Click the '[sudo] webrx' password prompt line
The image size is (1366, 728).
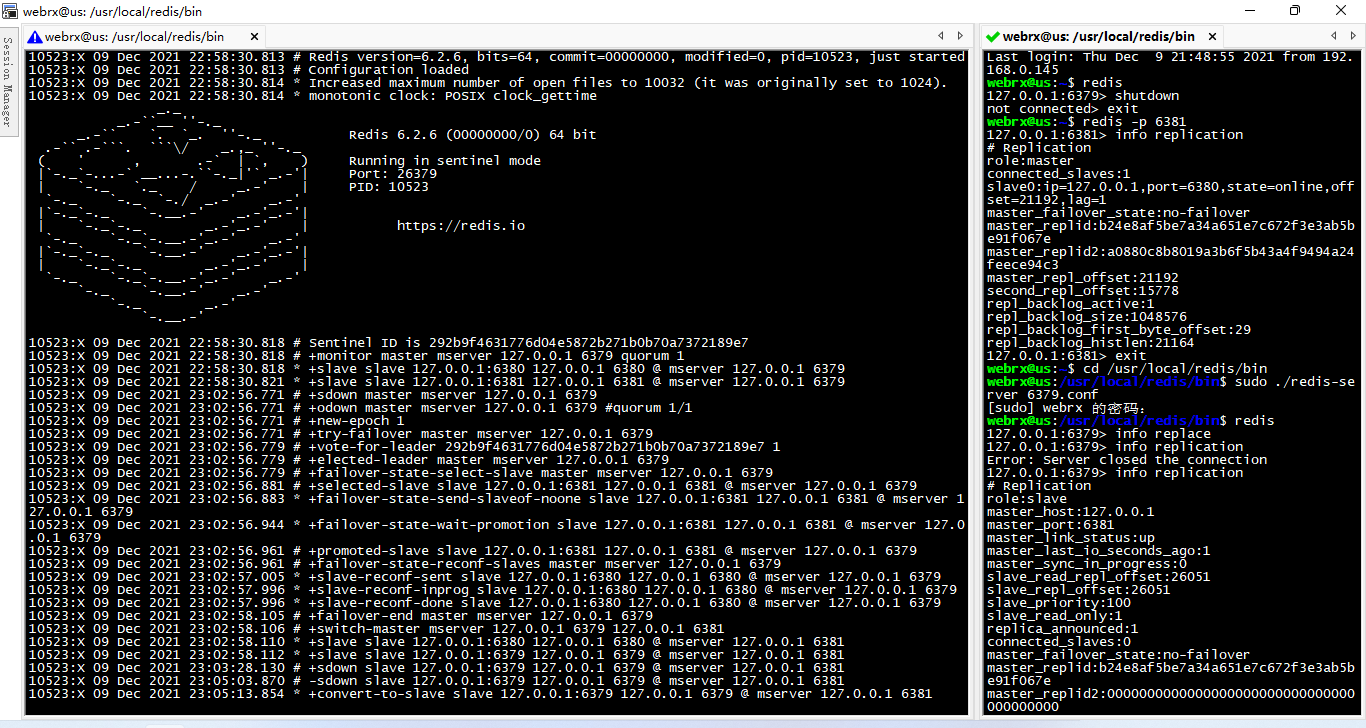pyautogui.click(x=1066, y=408)
